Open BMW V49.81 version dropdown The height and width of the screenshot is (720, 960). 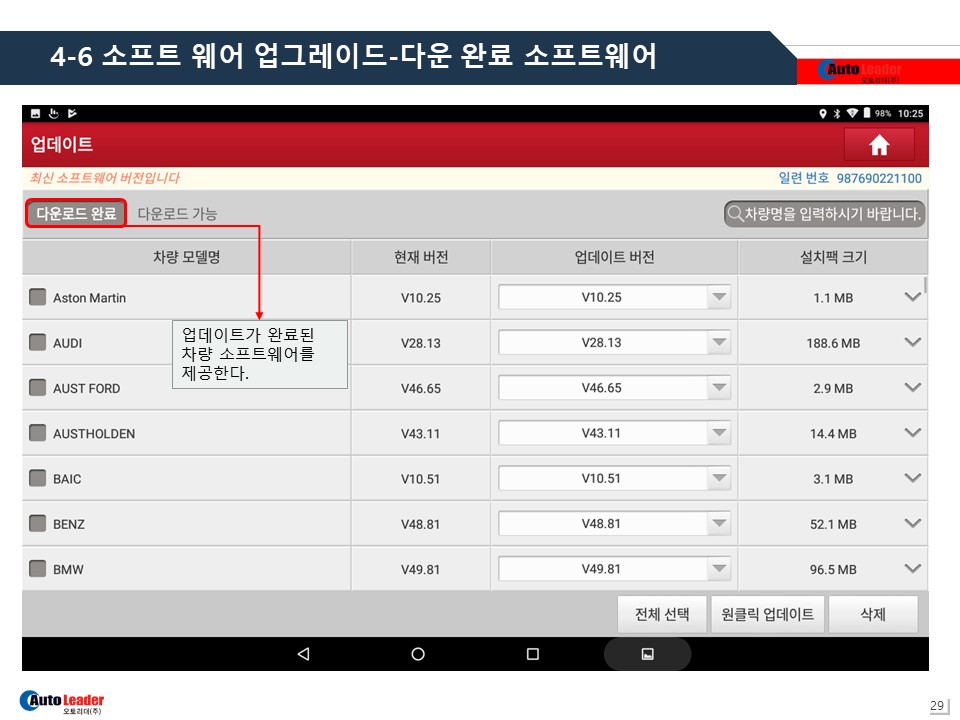point(615,569)
